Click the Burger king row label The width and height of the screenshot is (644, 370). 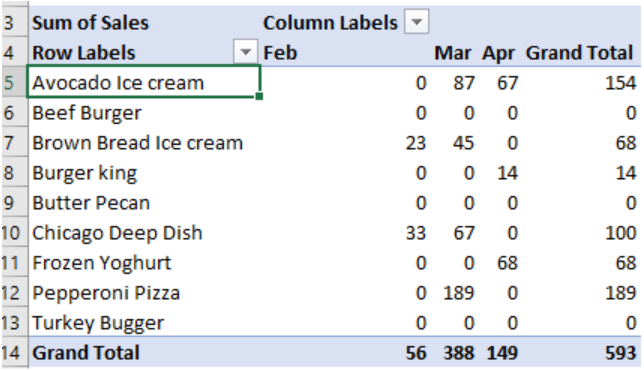tap(84, 173)
